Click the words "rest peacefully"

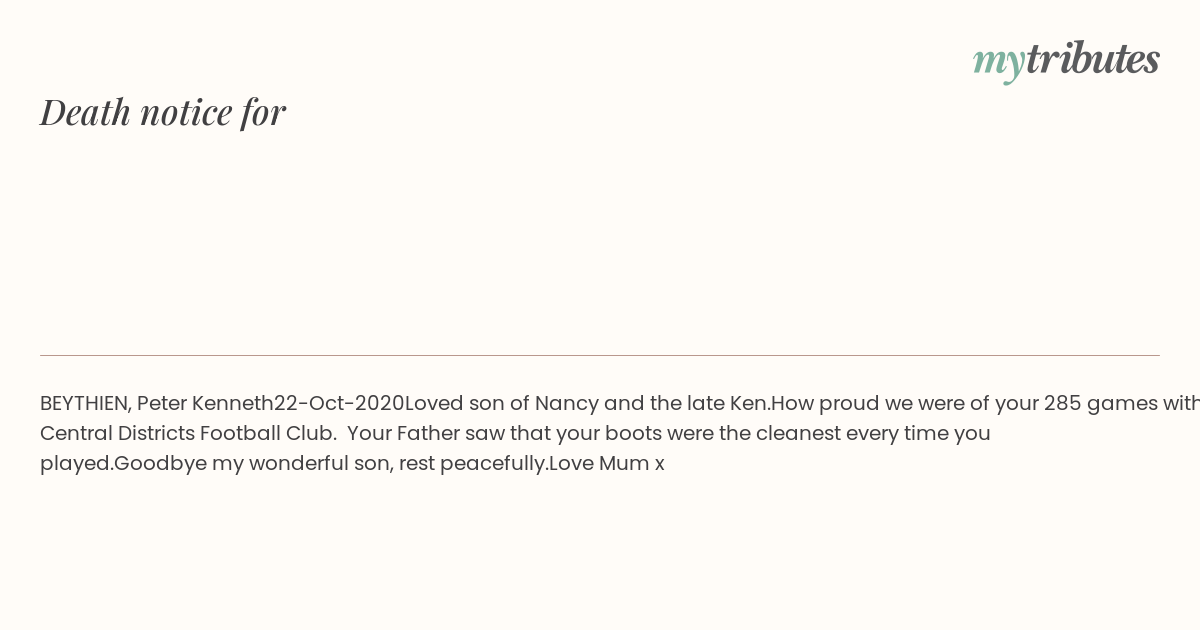coord(471,464)
